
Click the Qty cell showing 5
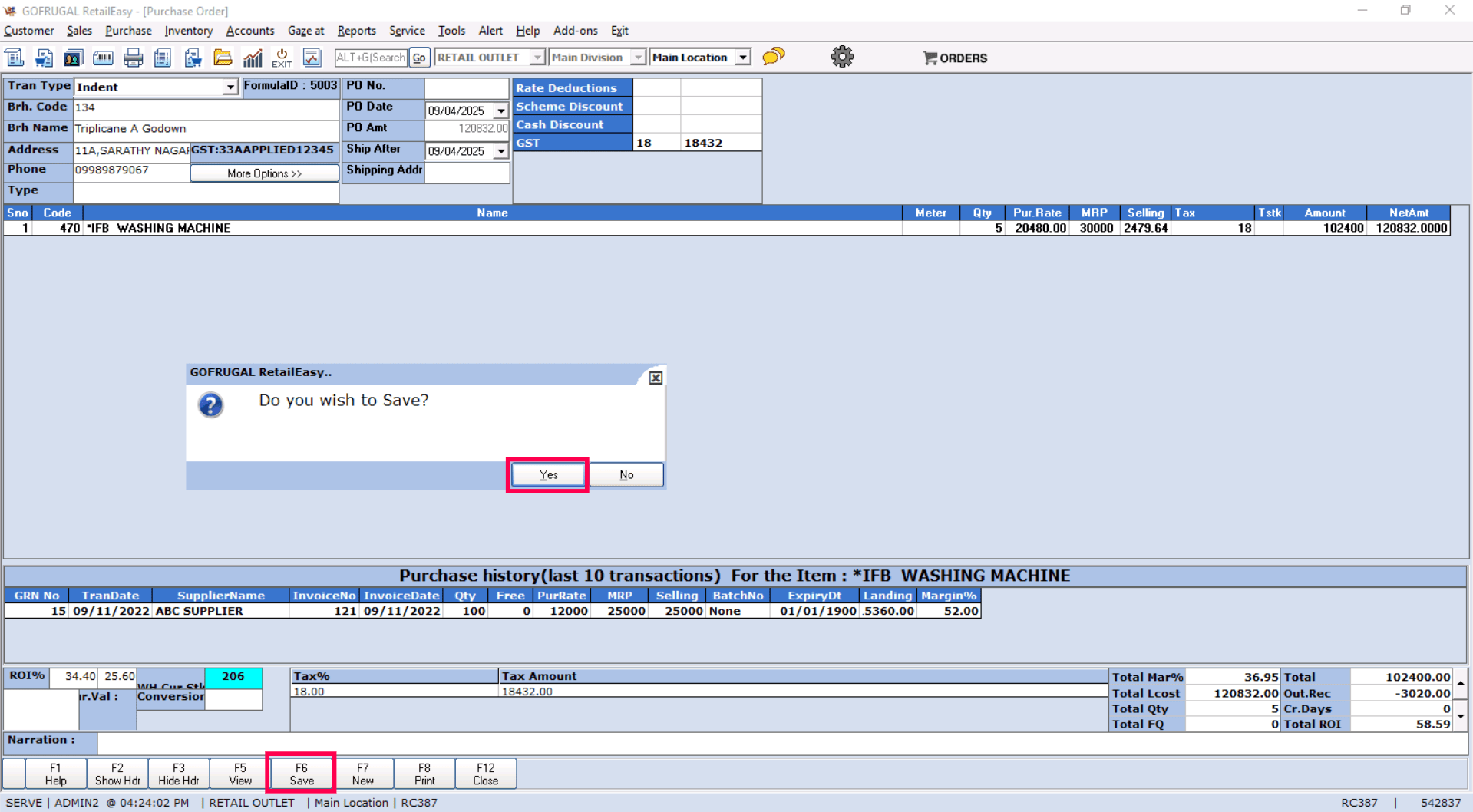[x=982, y=228]
